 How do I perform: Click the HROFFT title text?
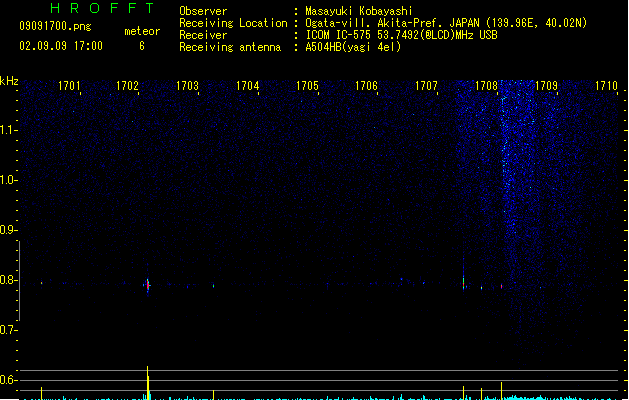(x=103, y=8)
